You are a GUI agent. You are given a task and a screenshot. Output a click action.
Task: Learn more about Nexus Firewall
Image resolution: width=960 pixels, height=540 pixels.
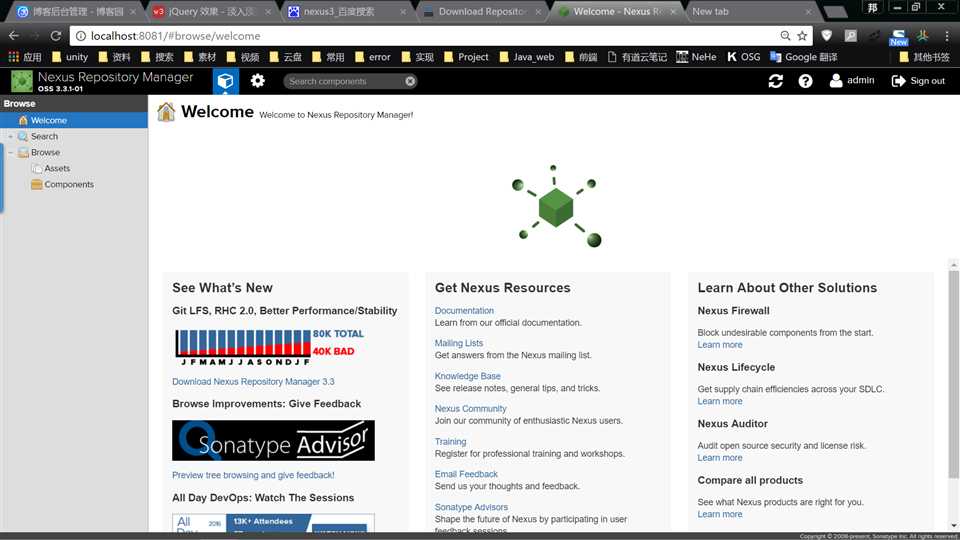(719, 345)
